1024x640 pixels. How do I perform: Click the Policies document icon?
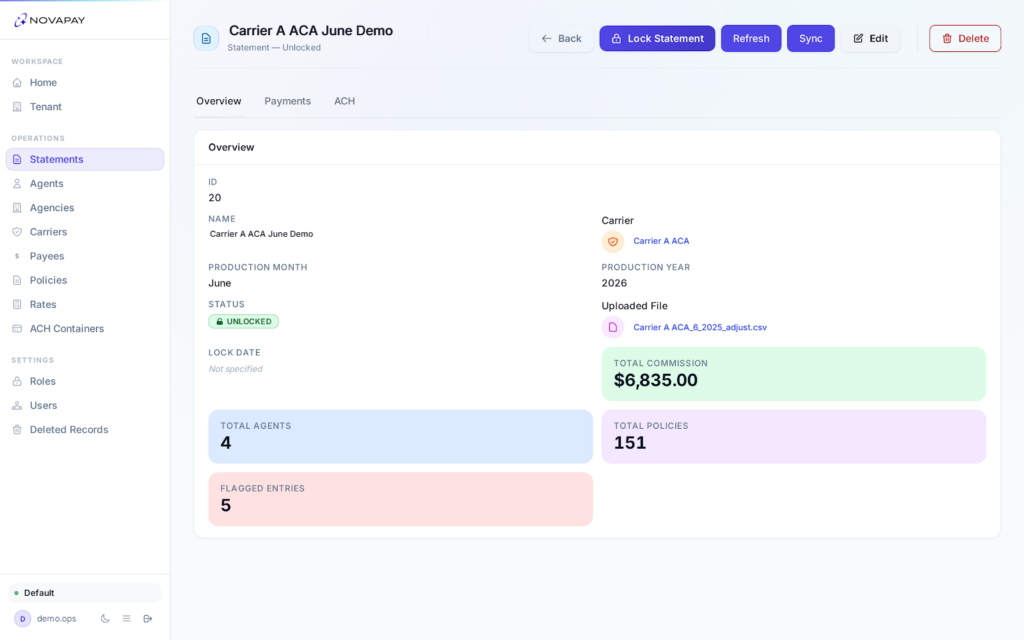click(x=17, y=280)
